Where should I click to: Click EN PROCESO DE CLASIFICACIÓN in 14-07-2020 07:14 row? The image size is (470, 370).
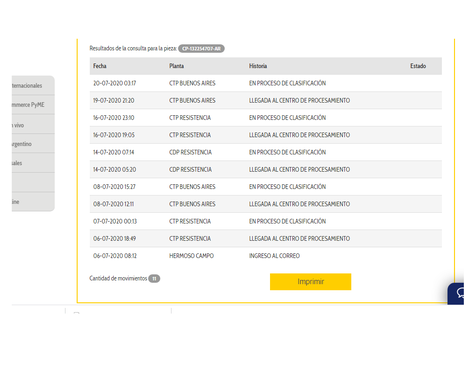coord(287,152)
